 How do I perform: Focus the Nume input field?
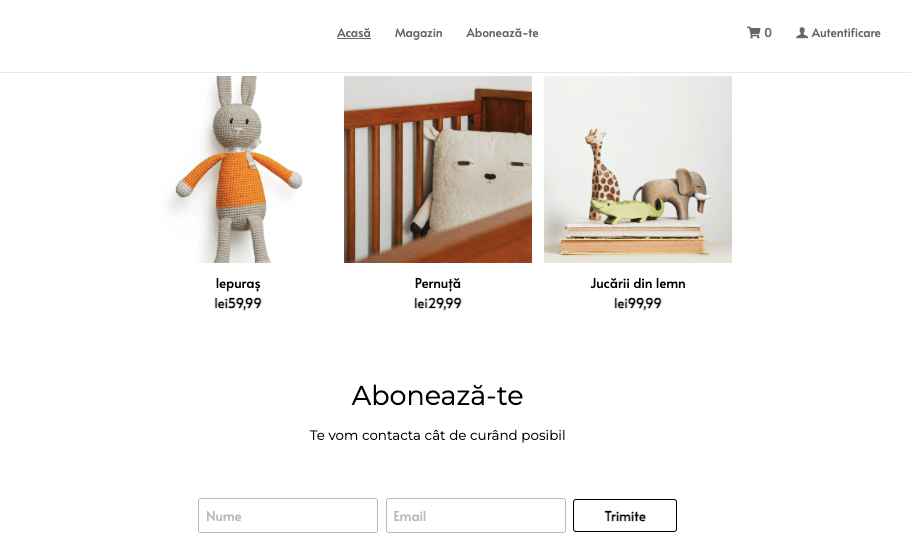point(288,516)
